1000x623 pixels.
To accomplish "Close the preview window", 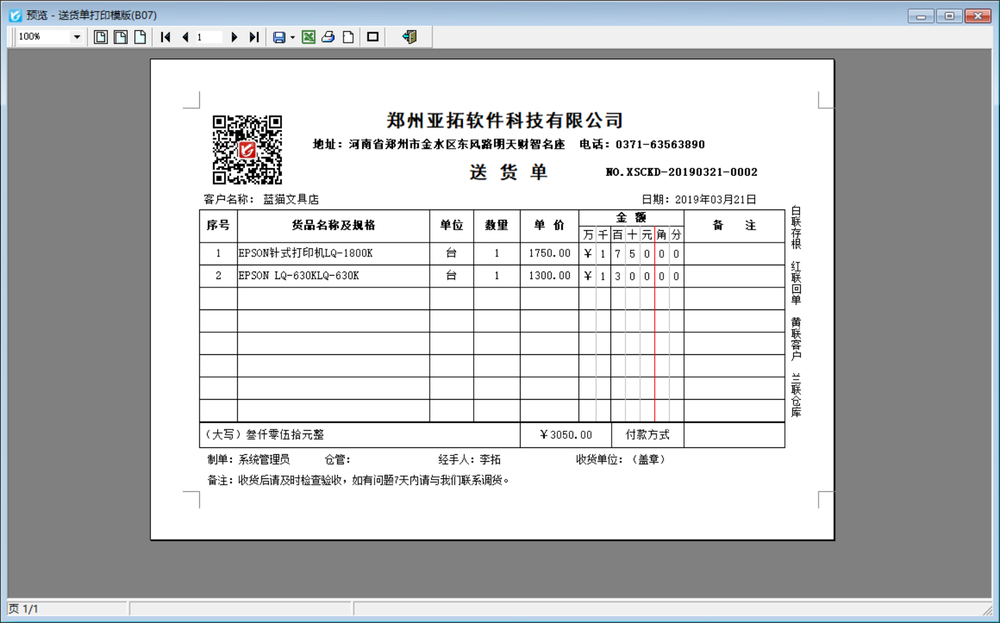I will [977, 15].
